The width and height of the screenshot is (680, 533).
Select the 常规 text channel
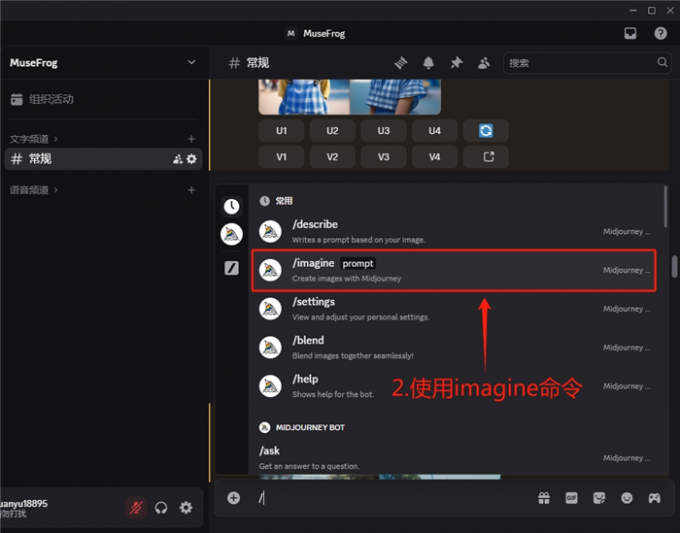(103, 159)
